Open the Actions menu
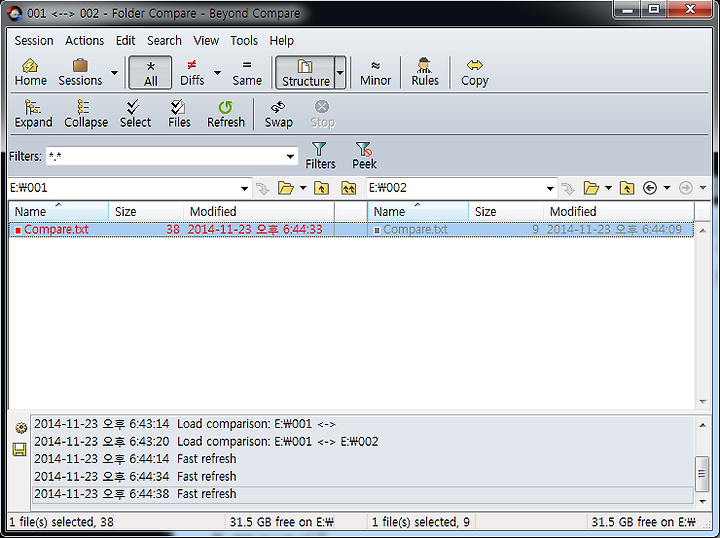 [x=84, y=41]
